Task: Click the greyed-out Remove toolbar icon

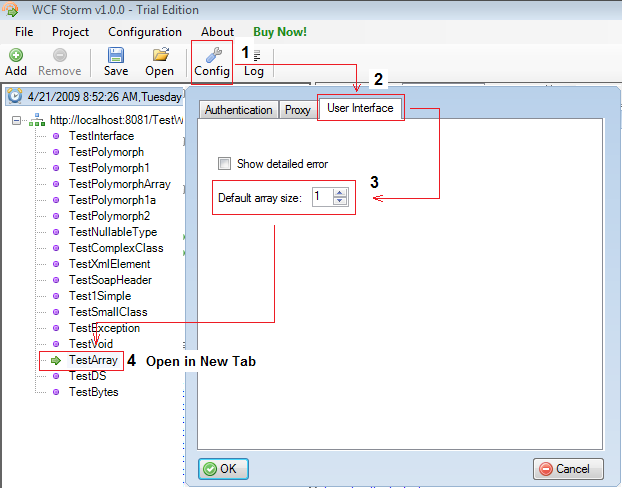Action: (x=60, y=55)
